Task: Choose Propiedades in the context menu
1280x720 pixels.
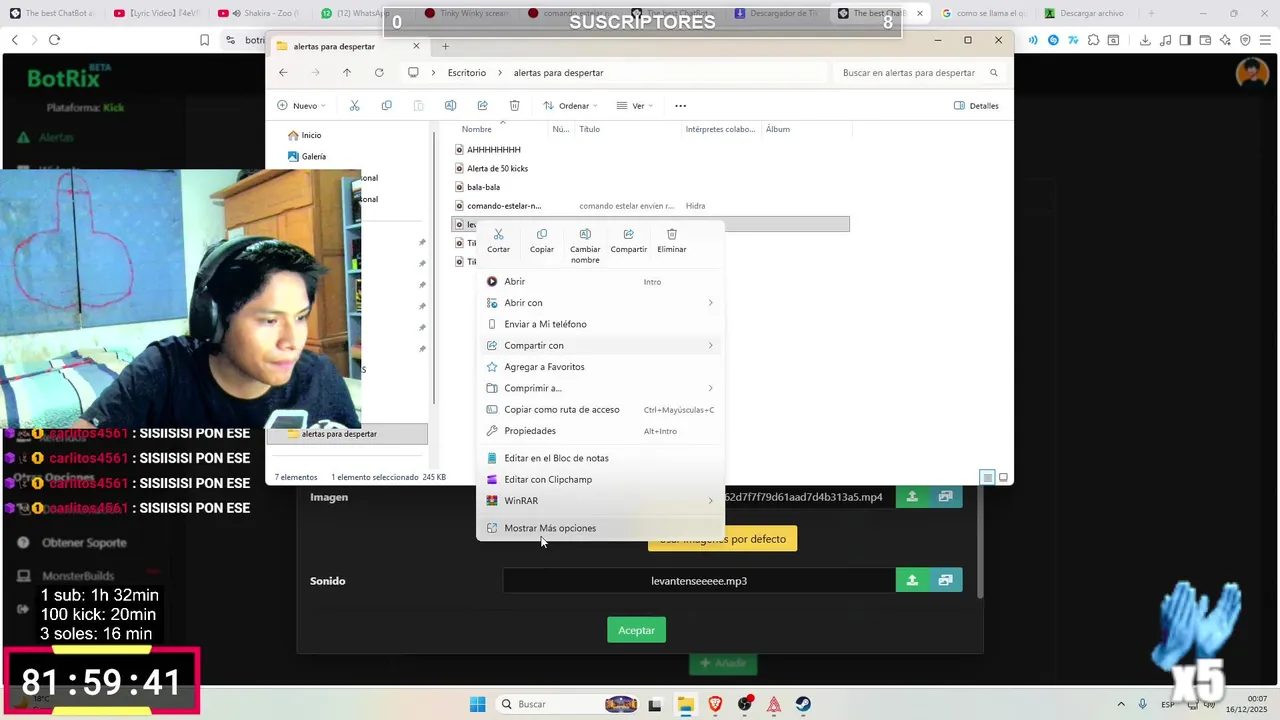Action: coord(600,431)
